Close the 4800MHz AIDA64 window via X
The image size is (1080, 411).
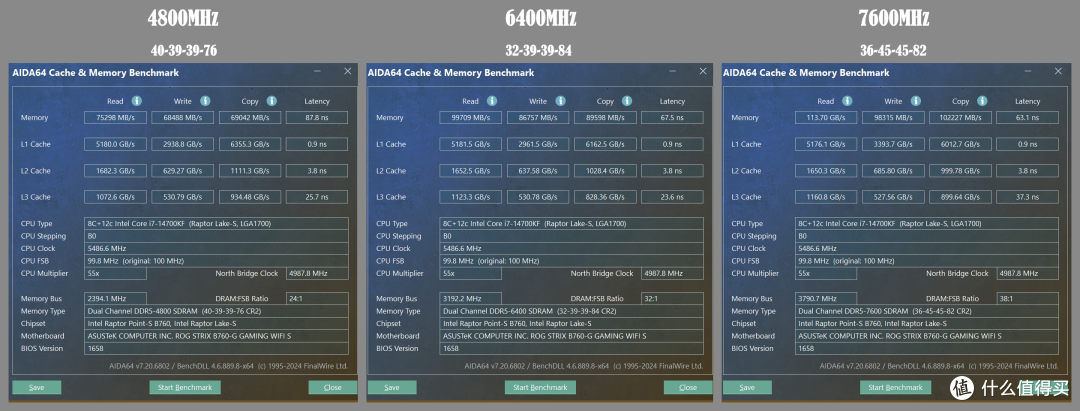point(348,72)
